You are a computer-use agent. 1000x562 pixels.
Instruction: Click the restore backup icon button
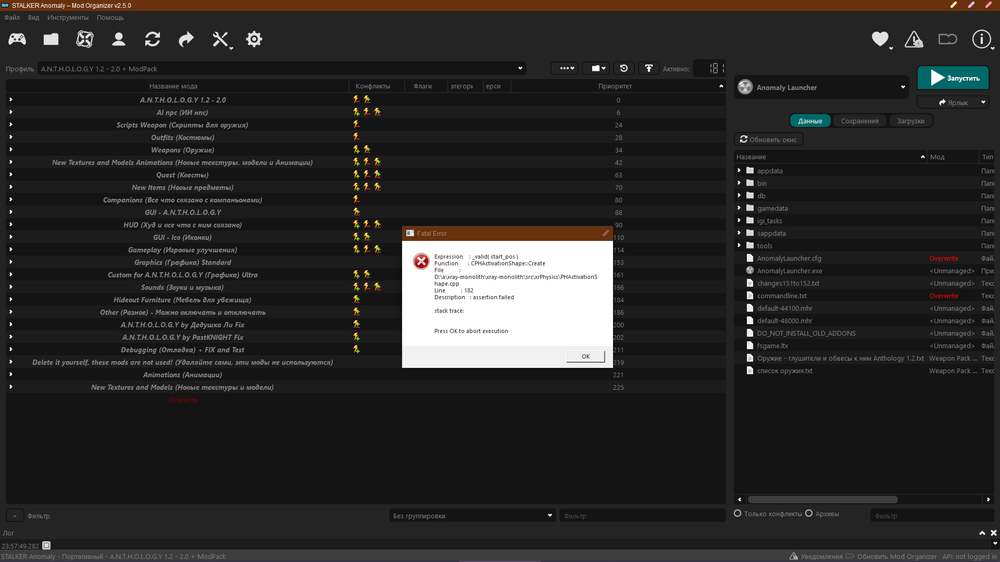(624, 68)
